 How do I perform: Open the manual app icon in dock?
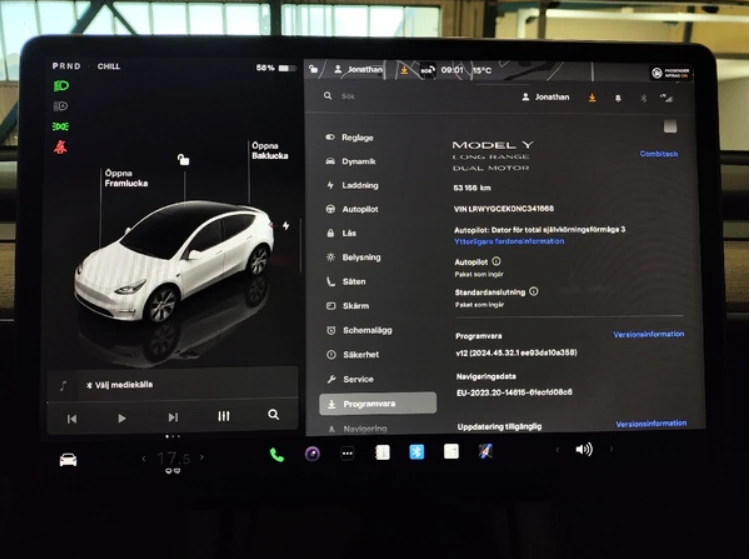(382, 453)
